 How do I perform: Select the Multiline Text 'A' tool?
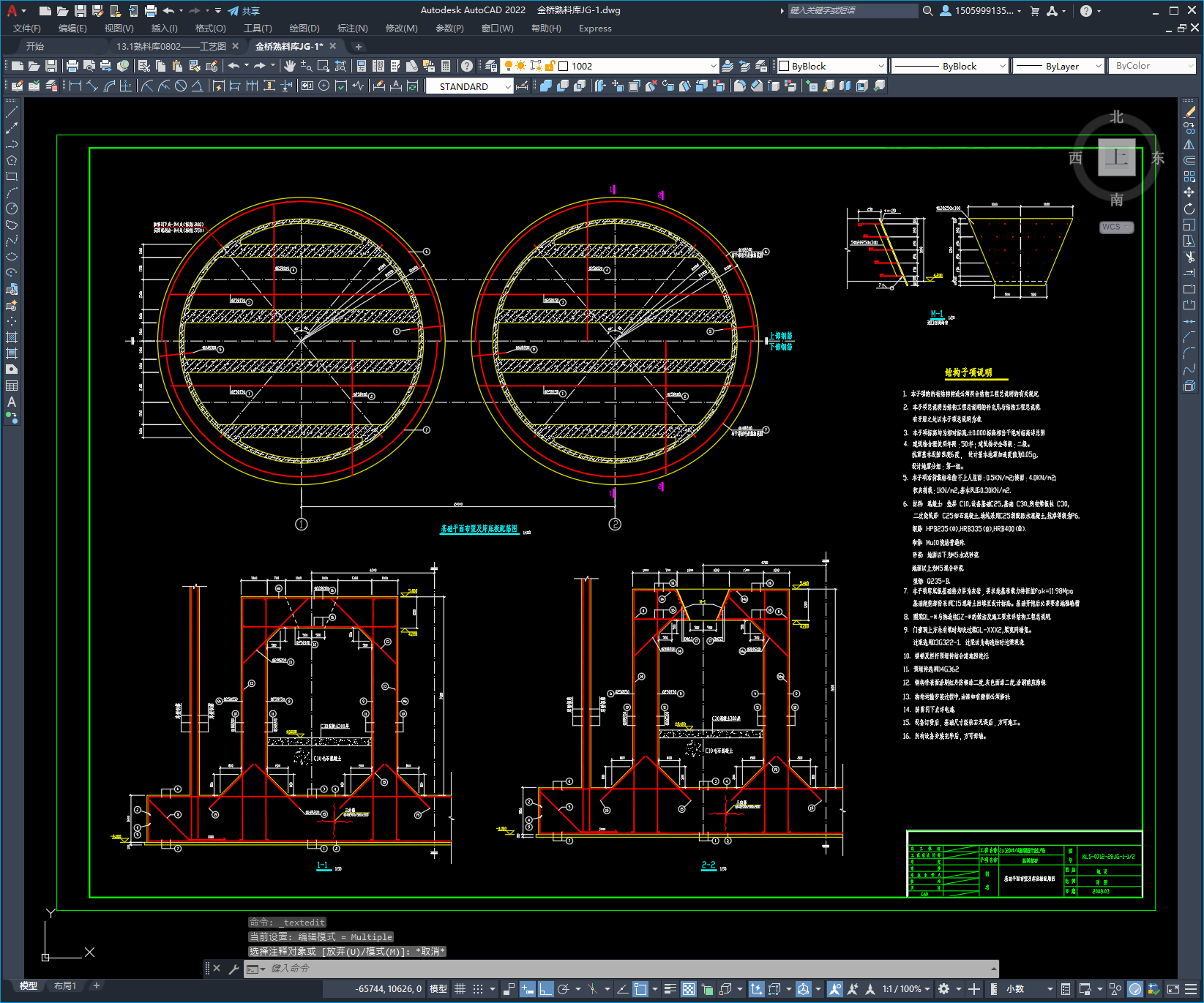pos(12,402)
